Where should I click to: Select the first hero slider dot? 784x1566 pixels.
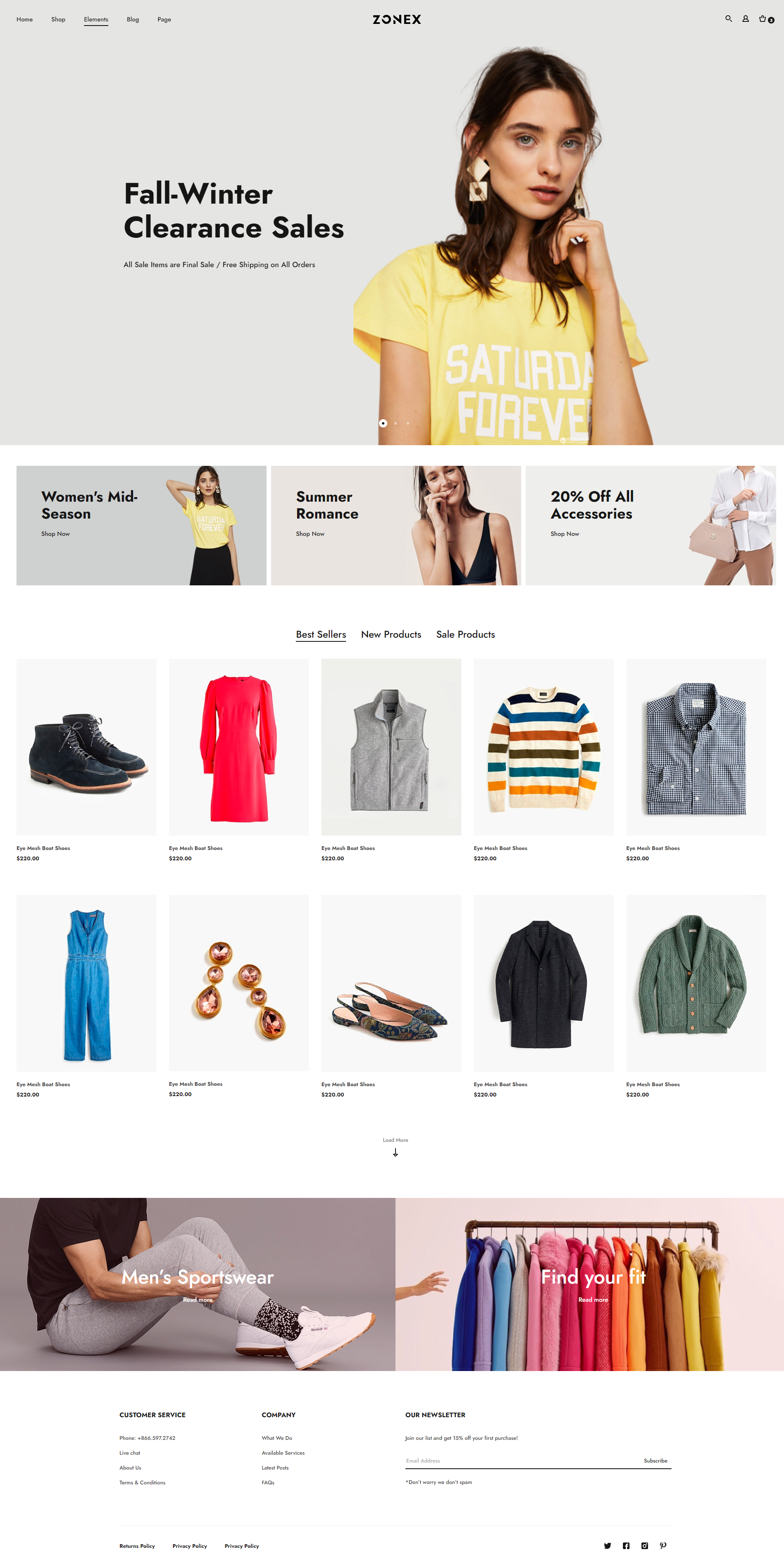383,423
